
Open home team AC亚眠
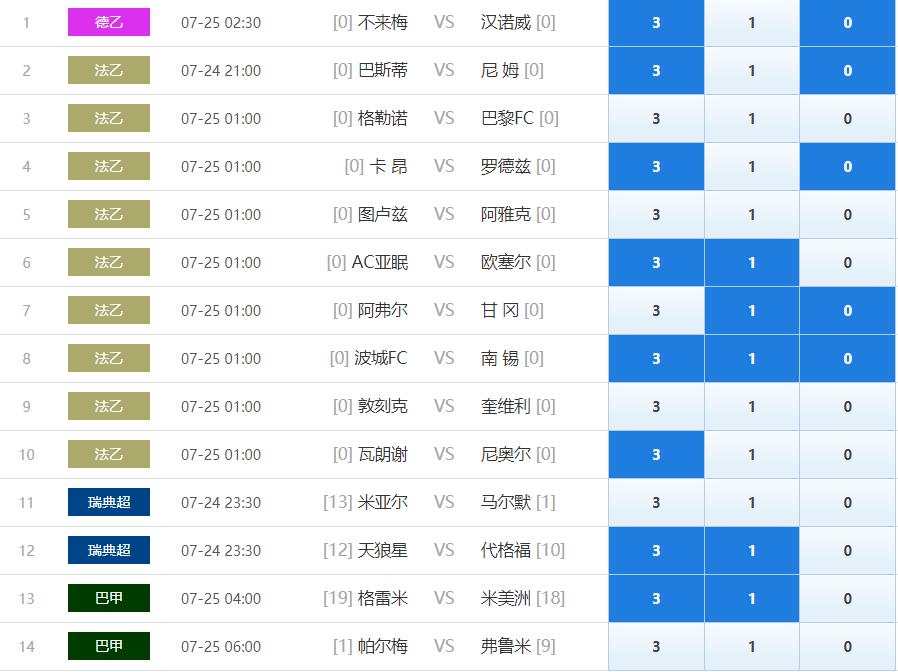tap(380, 262)
